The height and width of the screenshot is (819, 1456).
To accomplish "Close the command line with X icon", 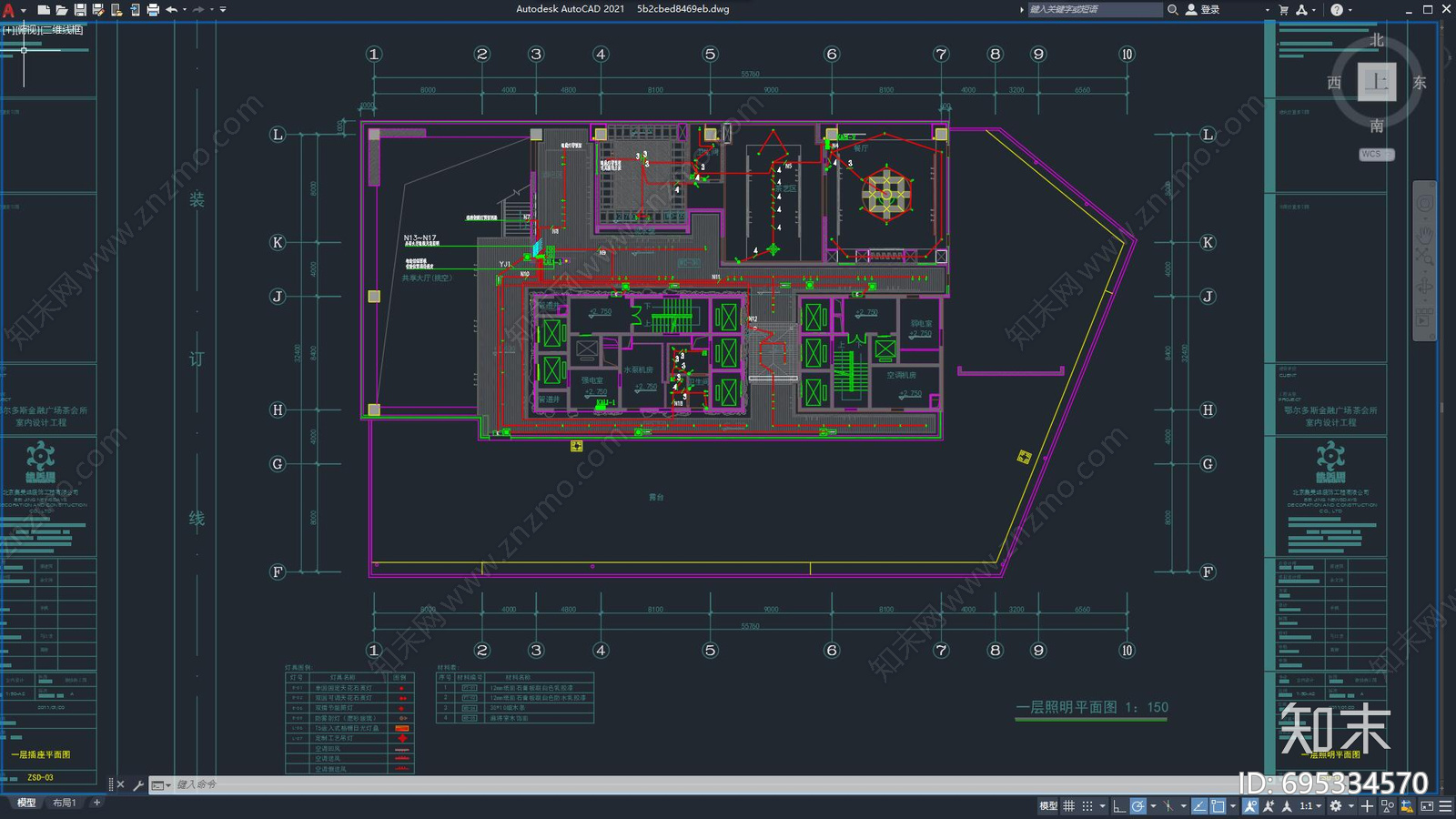I will (120, 784).
